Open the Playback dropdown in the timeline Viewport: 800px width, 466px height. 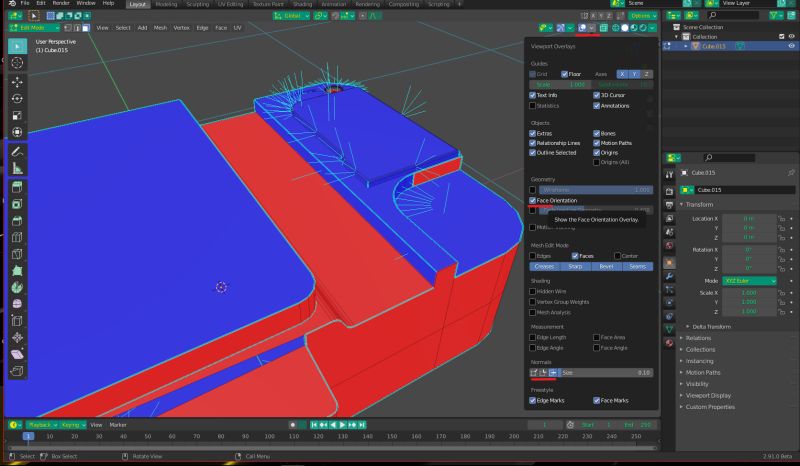(42, 425)
